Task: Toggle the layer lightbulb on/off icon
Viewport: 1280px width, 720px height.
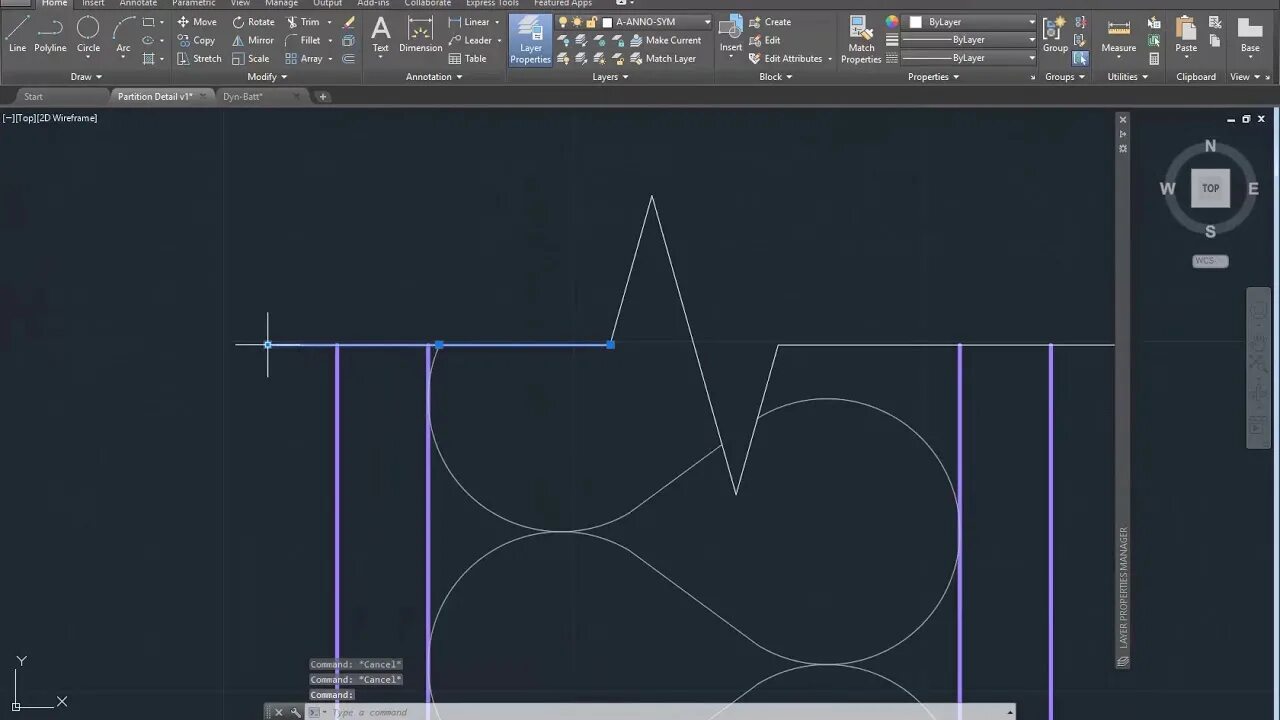Action: [563, 22]
